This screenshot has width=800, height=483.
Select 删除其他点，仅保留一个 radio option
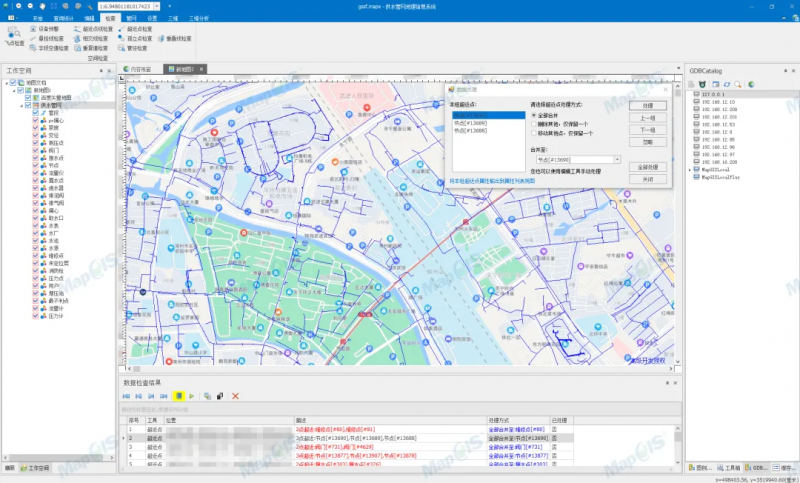point(534,123)
